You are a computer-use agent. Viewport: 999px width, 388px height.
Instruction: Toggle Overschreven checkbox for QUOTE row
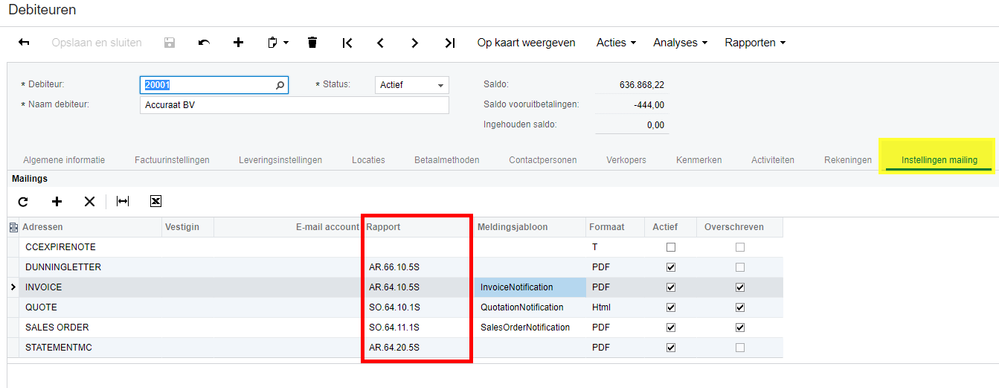(739, 307)
